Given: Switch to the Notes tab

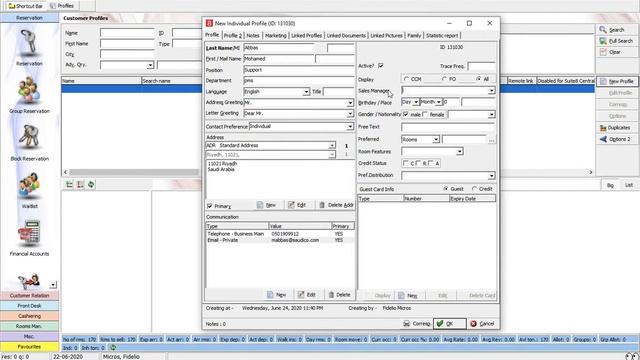Looking at the screenshot, I should (x=253, y=36).
